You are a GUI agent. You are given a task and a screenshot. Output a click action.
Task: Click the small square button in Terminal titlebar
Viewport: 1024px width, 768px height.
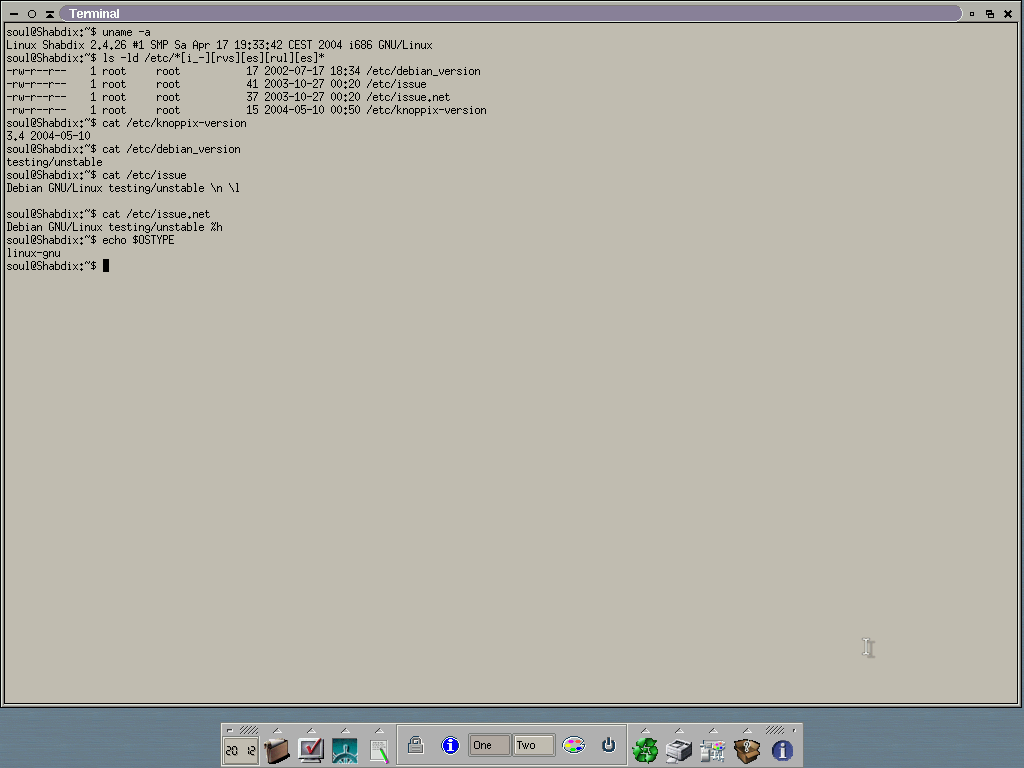click(972, 14)
